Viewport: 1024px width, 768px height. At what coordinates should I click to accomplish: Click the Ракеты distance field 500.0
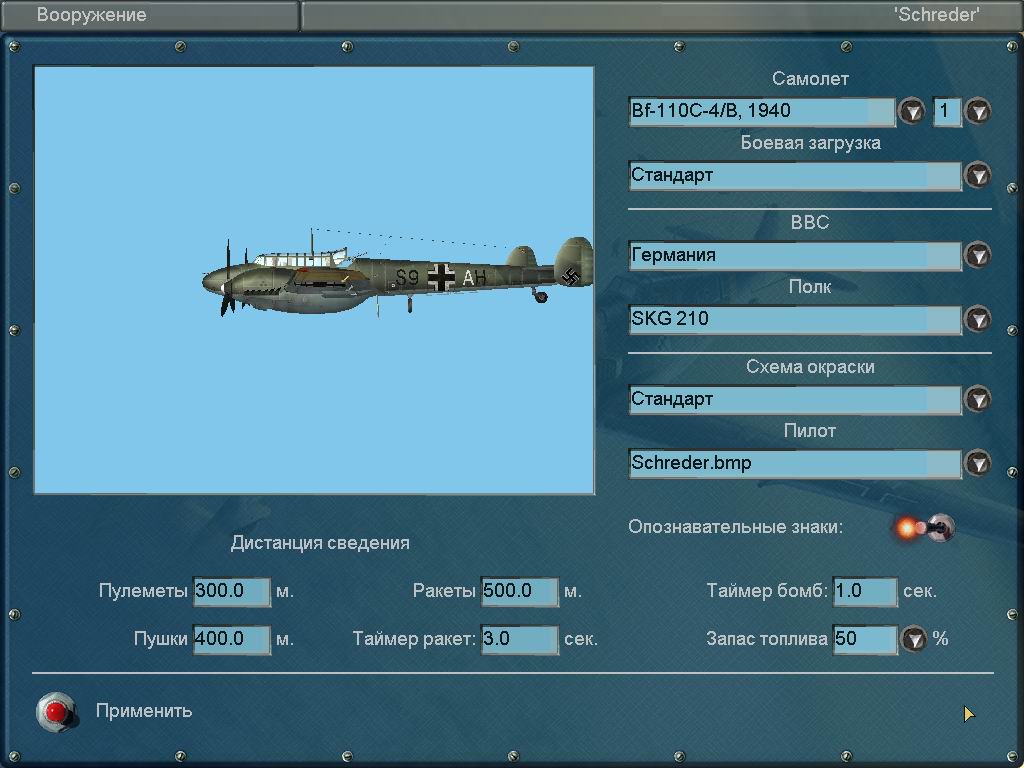pos(520,592)
